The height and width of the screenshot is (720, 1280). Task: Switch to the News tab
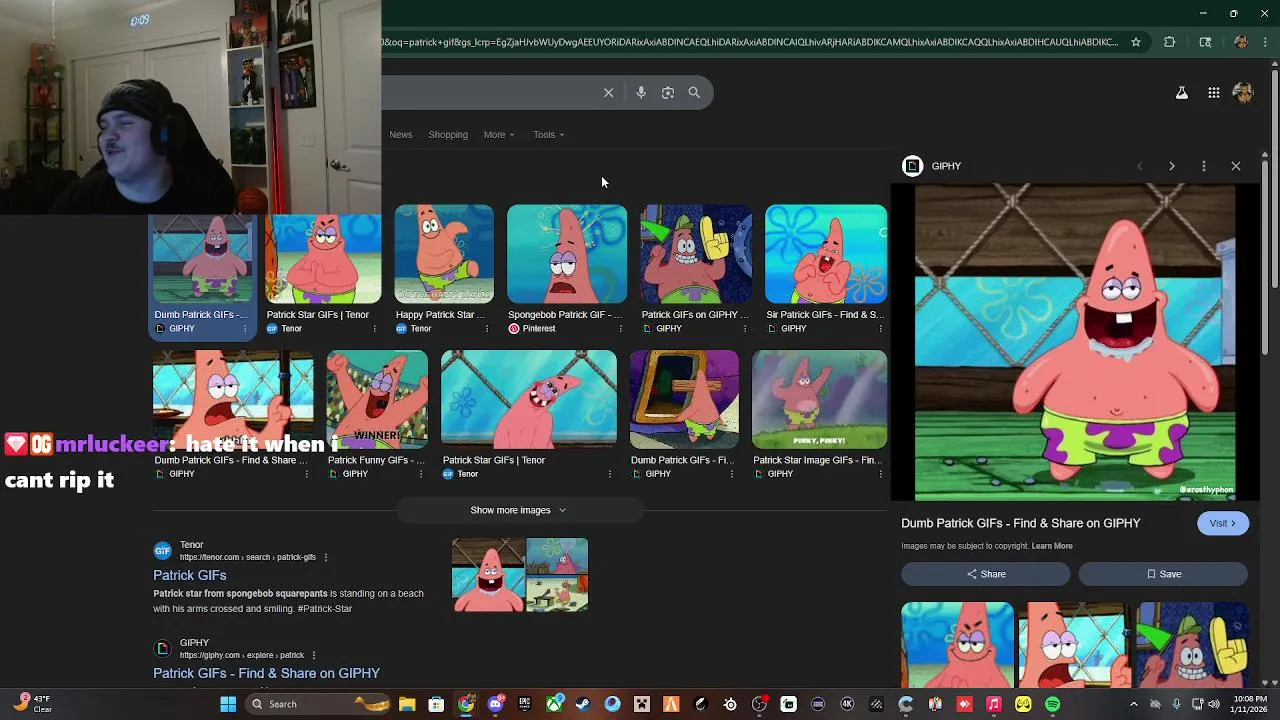pyautogui.click(x=401, y=135)
